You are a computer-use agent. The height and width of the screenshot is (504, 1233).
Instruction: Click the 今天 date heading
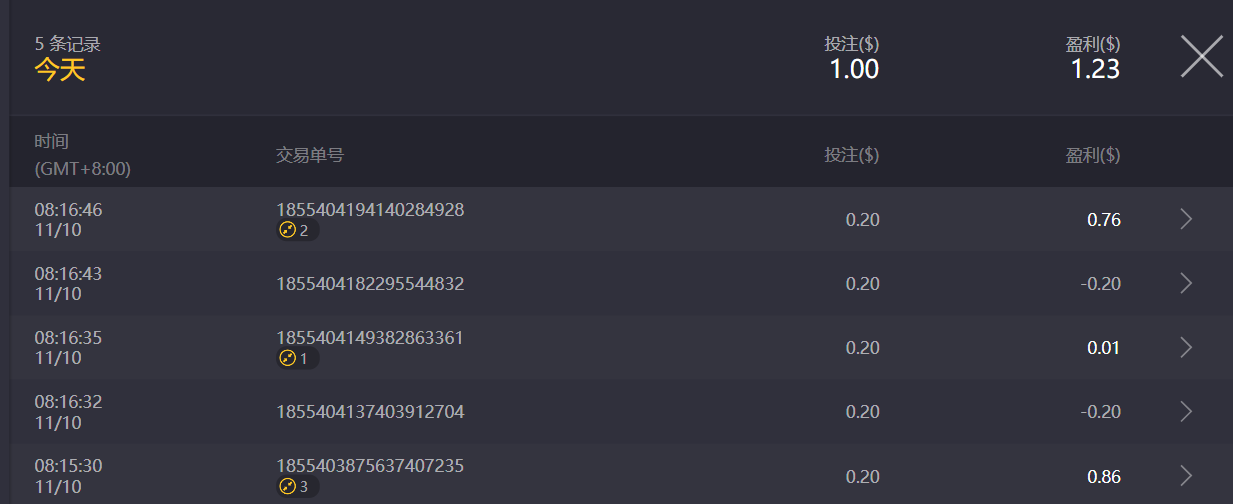tap(60, 70)
